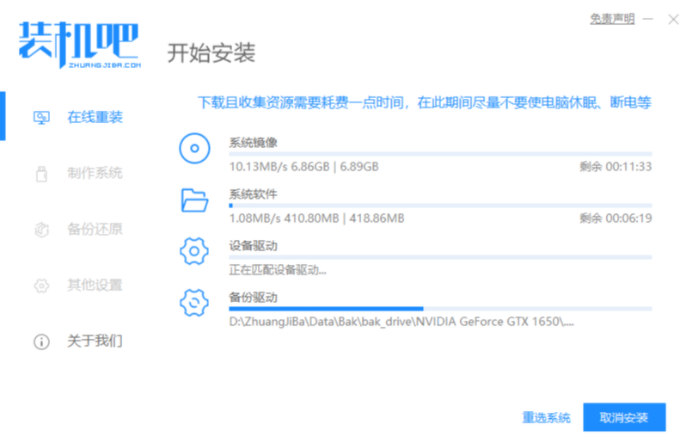Click the 系统镜像 download progress bar
This screenshot has width=684, height=446.
click(x=440, y=153)
